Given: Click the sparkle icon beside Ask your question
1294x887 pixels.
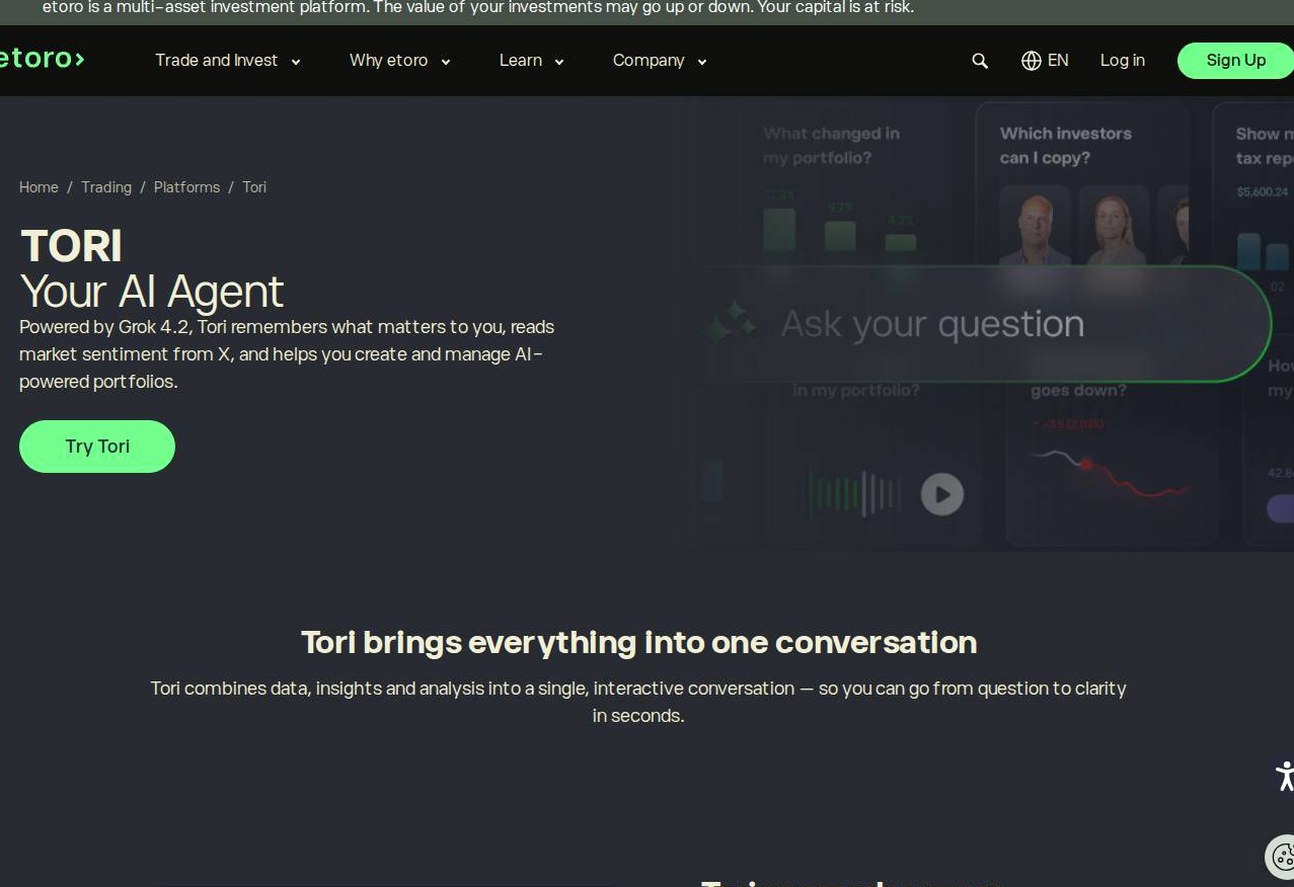Looking at the screenshot, I should (x=732, y=324).
